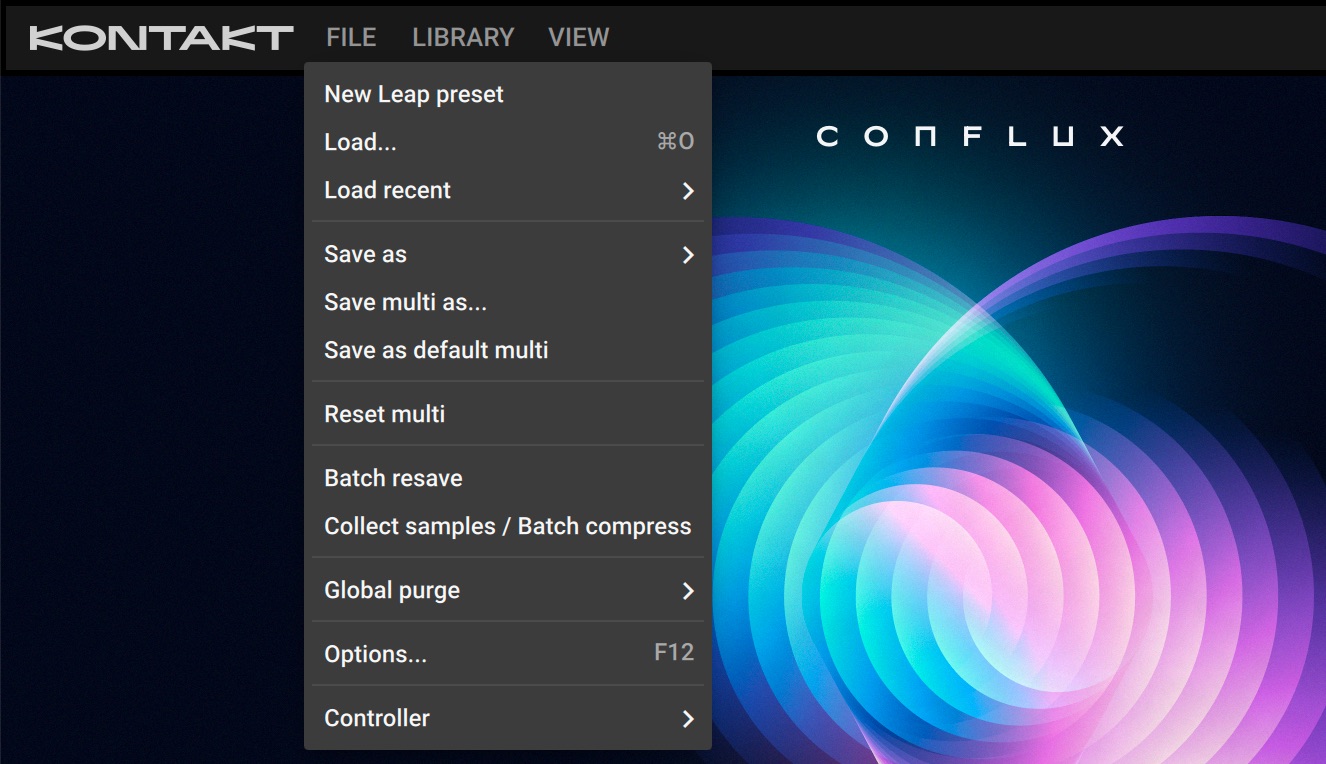Run Batch resave
Image resolution: width=1326 pixels, height=764 pixels.
click(393, 478)
